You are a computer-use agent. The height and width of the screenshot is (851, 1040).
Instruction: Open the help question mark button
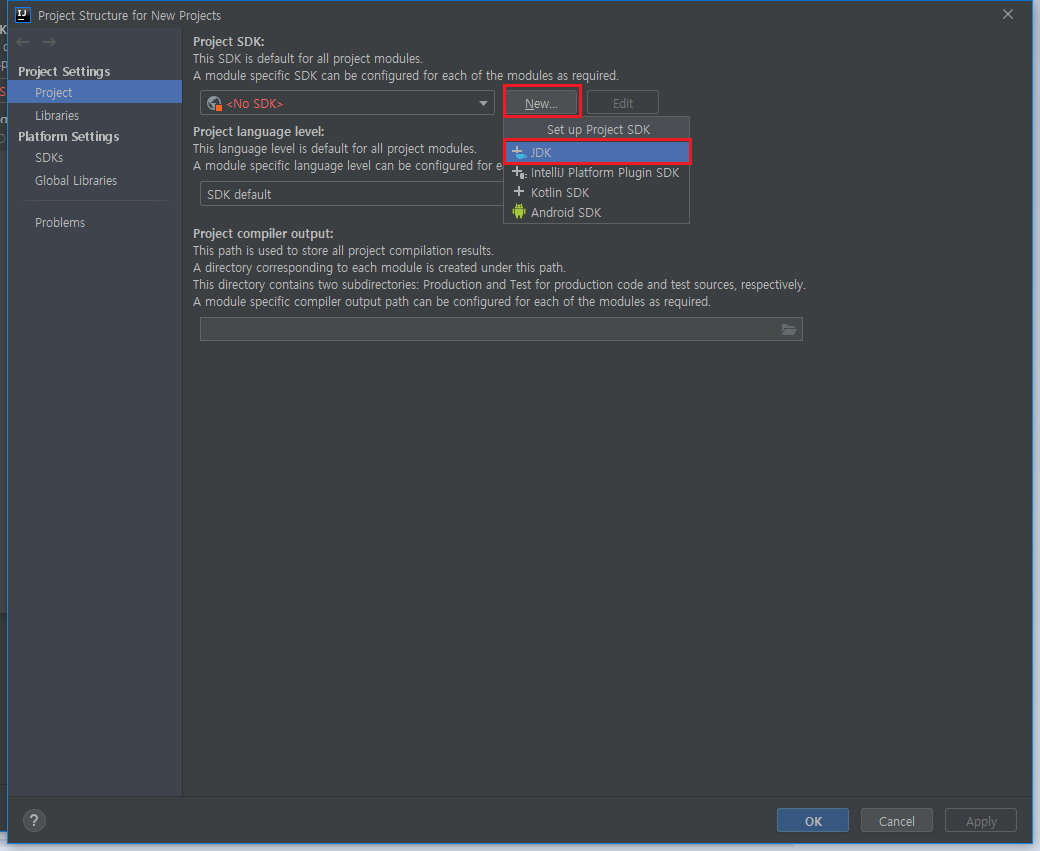pyautogui.click(x=34, y=820)
